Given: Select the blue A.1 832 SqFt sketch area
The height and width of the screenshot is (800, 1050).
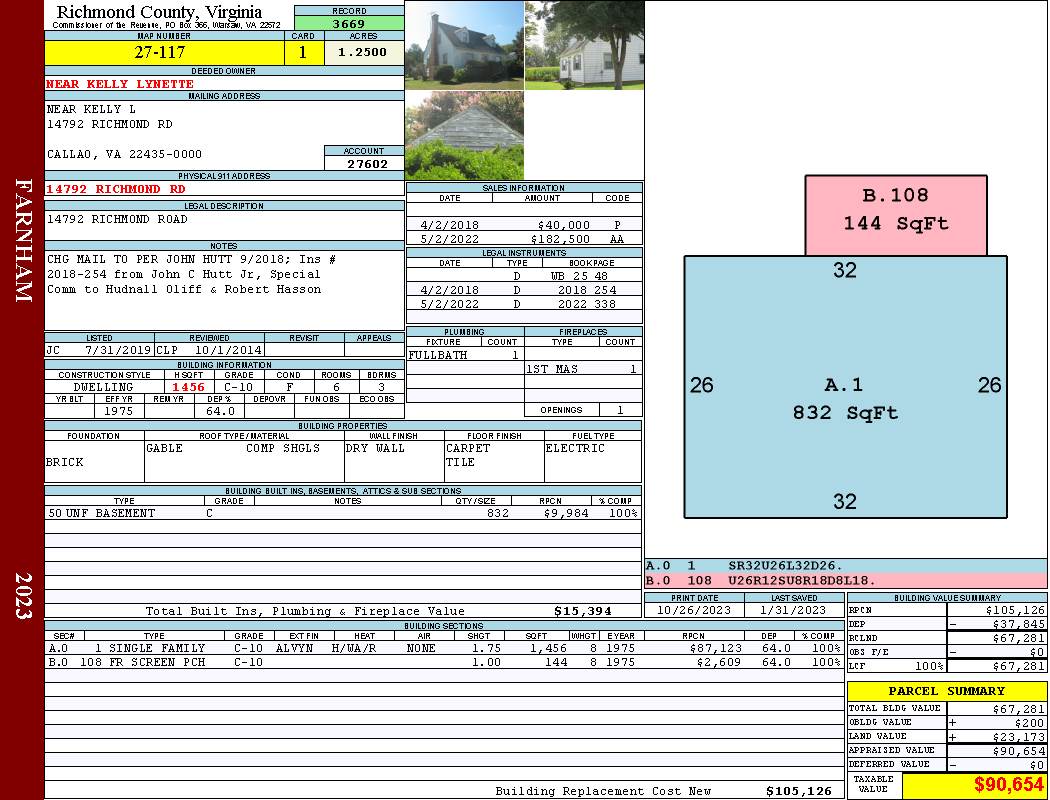Looking at the screenshot, I should pyautogui.click(x=845, y=386).
